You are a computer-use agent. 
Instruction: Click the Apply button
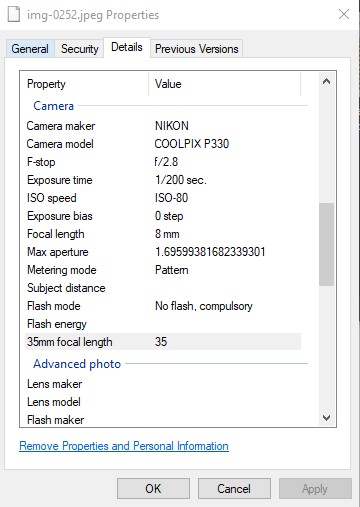point(315,489)
